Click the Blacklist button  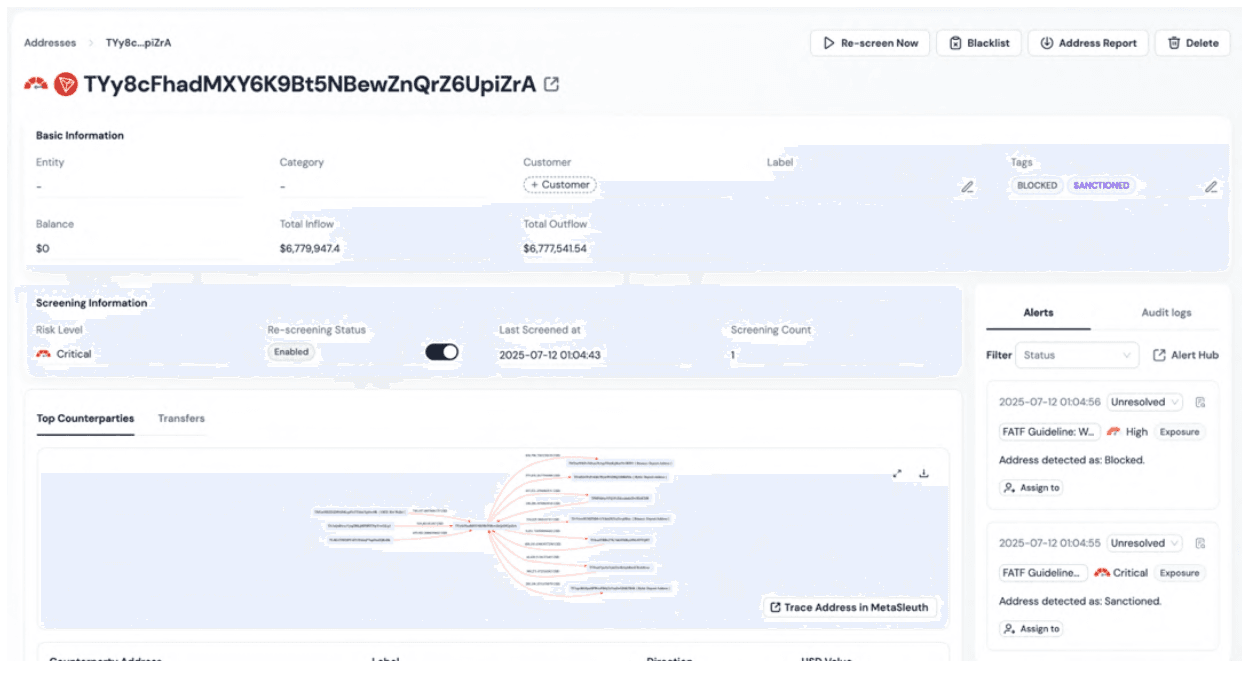[979, 43]
